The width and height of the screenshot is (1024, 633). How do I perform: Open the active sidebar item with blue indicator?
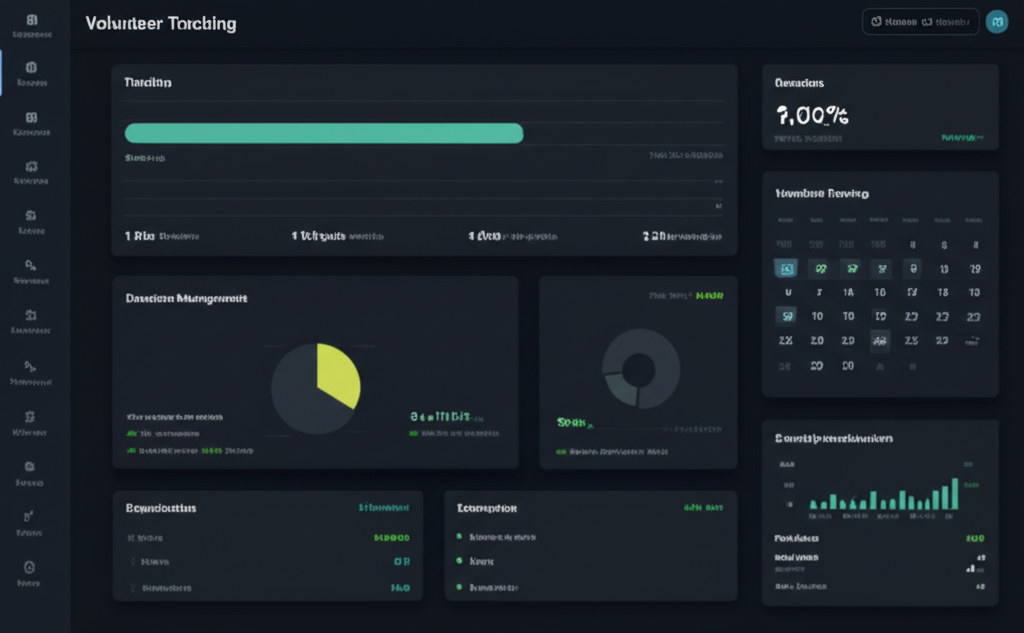[31, 68]
